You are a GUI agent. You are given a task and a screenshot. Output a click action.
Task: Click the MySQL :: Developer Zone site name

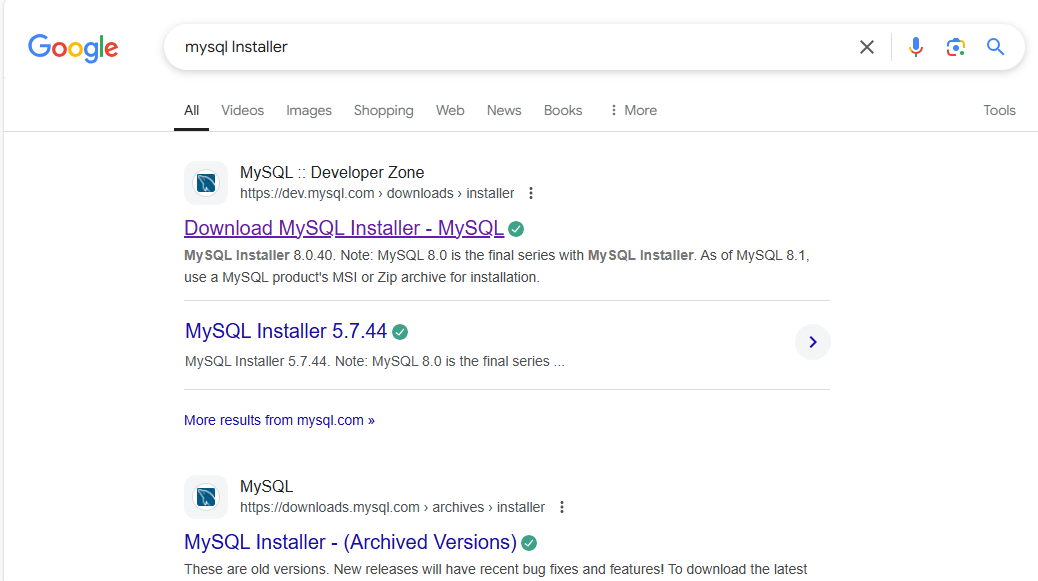[332, 172]
